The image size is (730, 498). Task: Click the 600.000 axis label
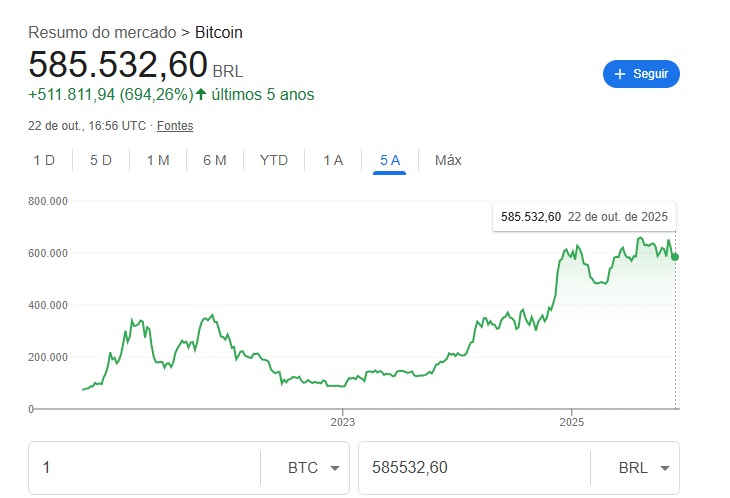click(48, 253)
